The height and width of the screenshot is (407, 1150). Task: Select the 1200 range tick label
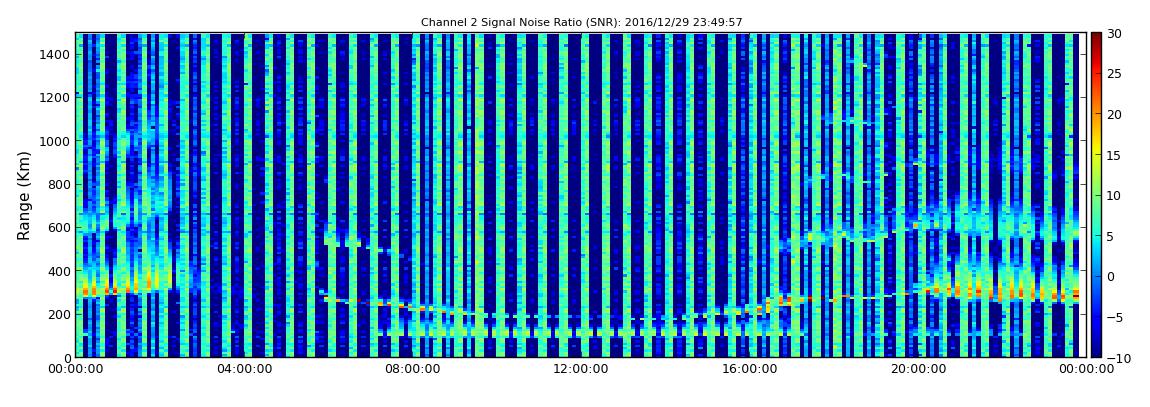[x=56, y=98]
